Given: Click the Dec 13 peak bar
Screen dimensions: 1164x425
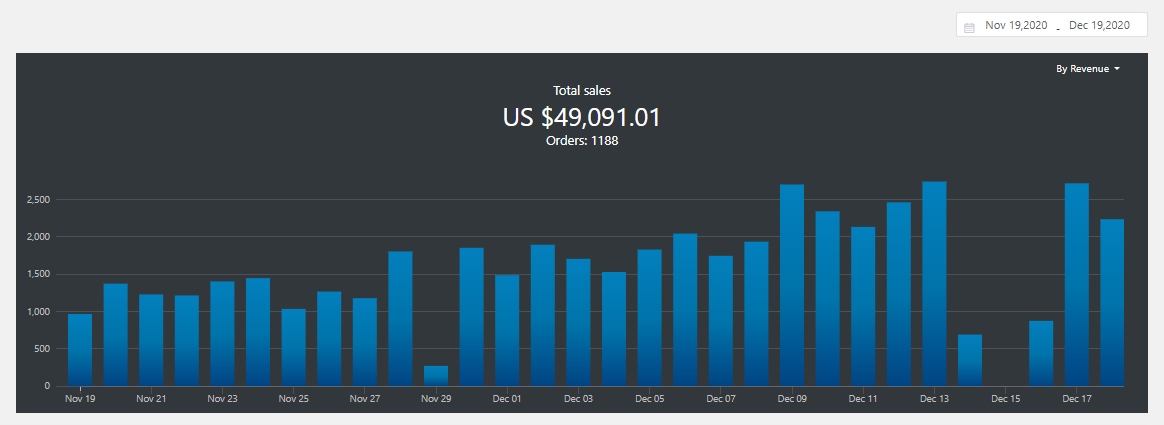Looking at the screenshot, I should tap(934, 283).
